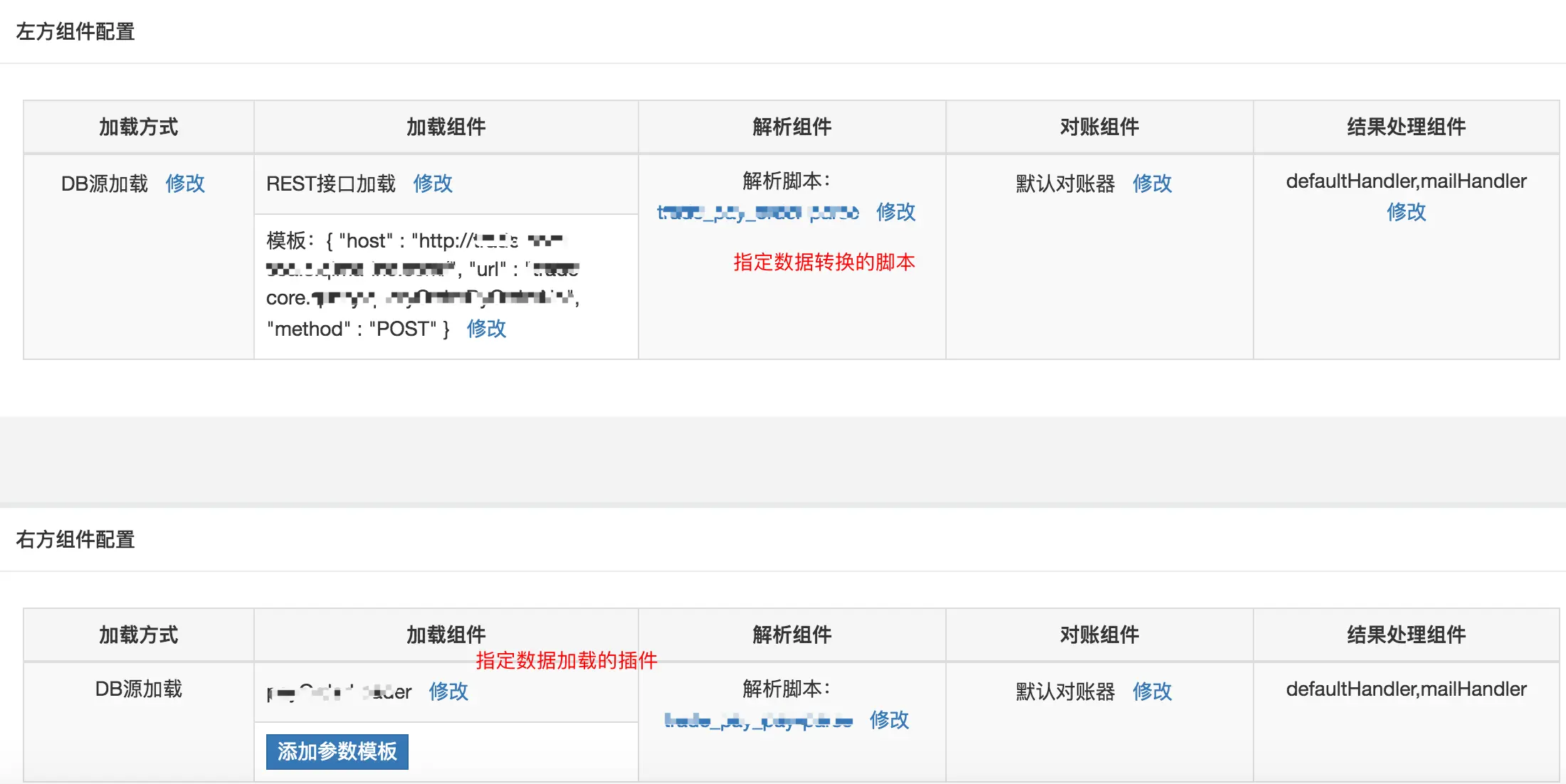This screenshot has width=1566, height=784.
Task: Click 修改 next to right loader component
Action: tap(448, 692)
